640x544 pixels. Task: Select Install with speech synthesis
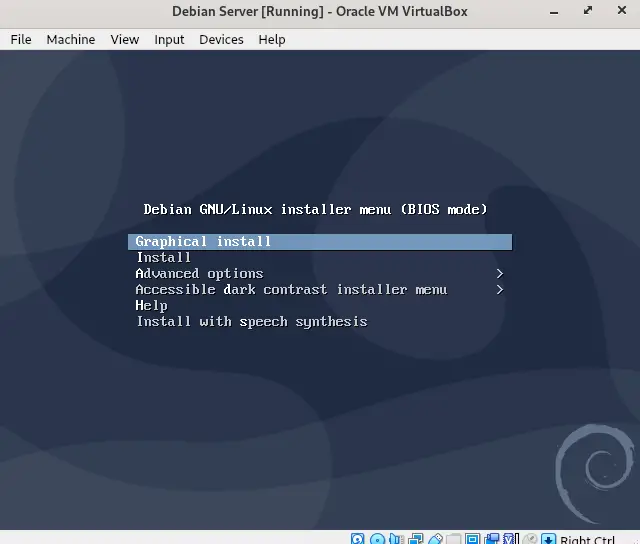coord(251,322)
